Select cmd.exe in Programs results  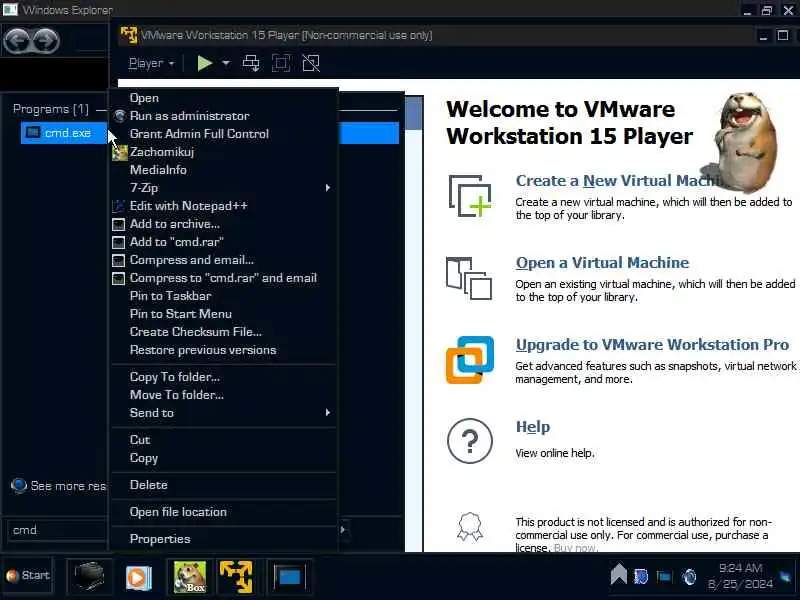click(x=64, y=133)
